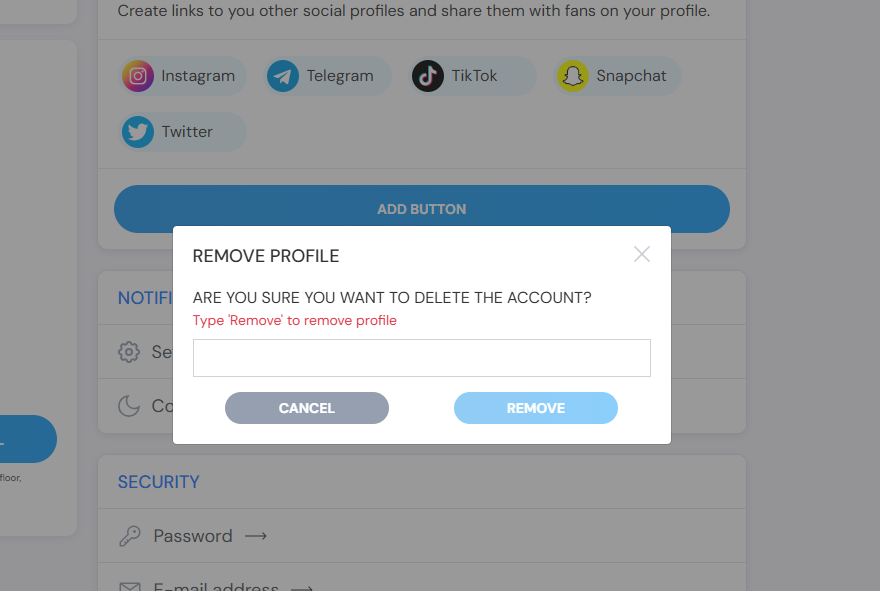Click the Security section heading
Viewport: 880px width, 591px height.
point(159,482)
